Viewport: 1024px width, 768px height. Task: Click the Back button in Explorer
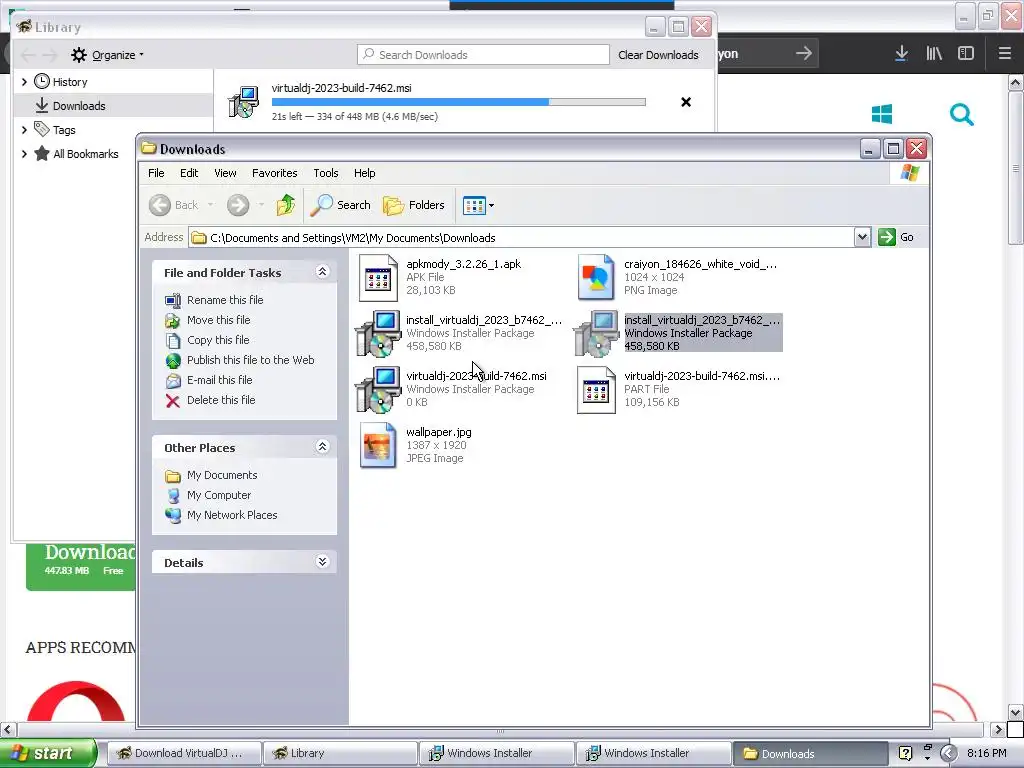174,205
